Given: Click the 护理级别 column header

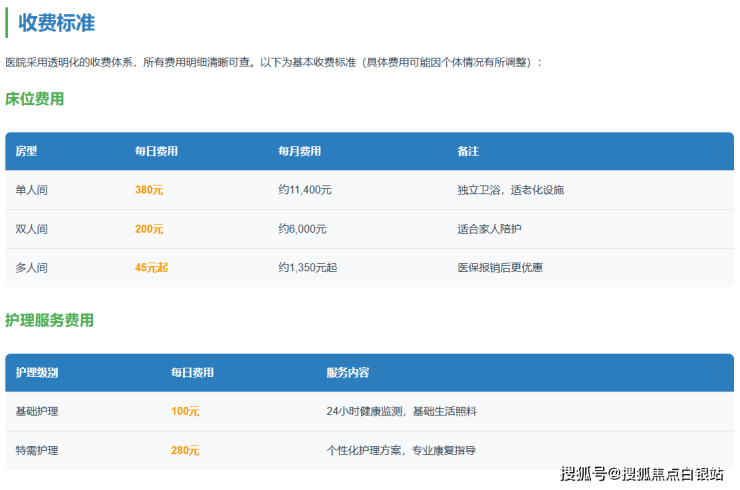Looking at the screenshot, I should click(37, 372).
